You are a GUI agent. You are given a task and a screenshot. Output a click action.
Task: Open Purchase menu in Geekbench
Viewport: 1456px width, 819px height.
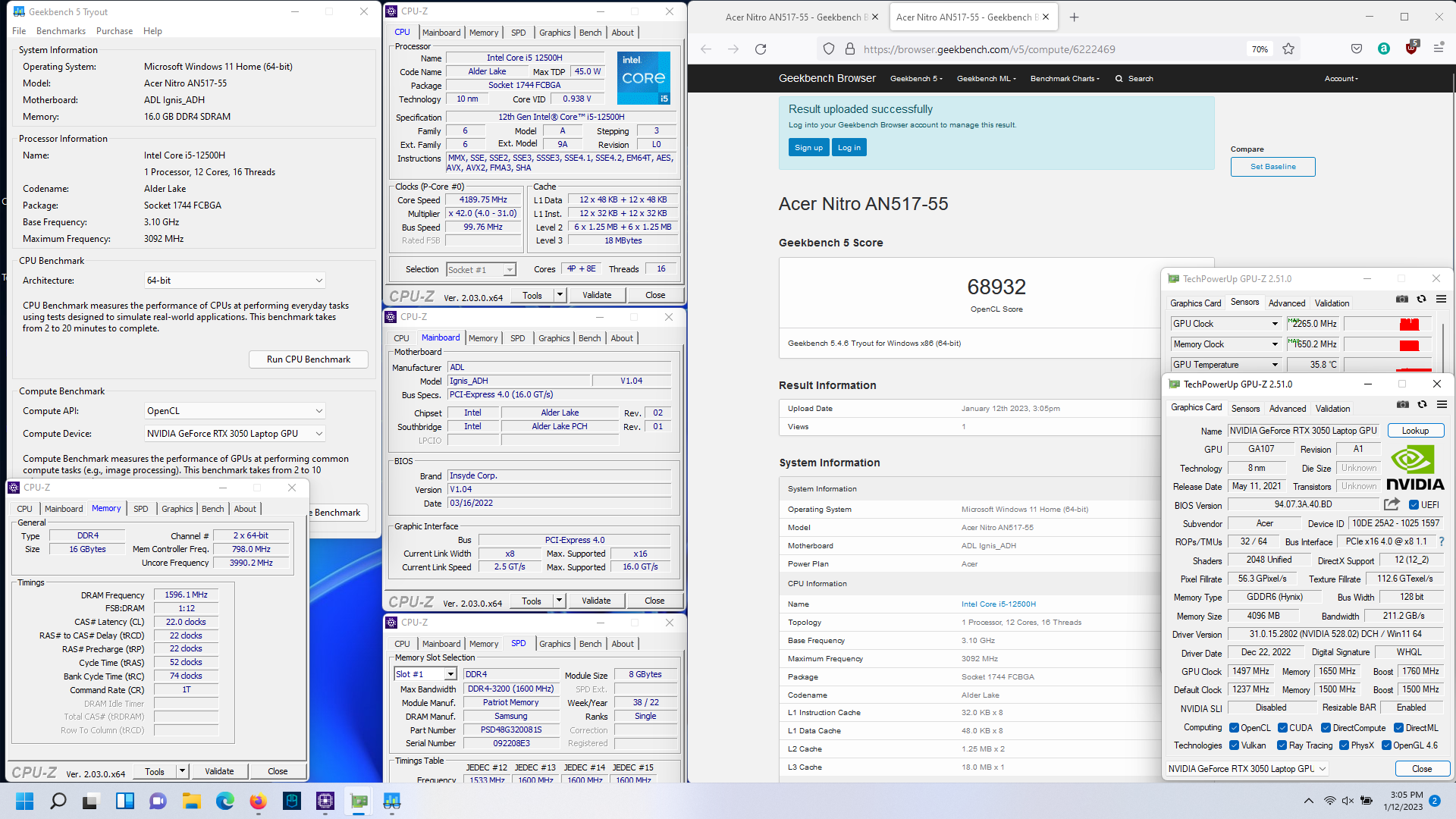tap(115, 31)
